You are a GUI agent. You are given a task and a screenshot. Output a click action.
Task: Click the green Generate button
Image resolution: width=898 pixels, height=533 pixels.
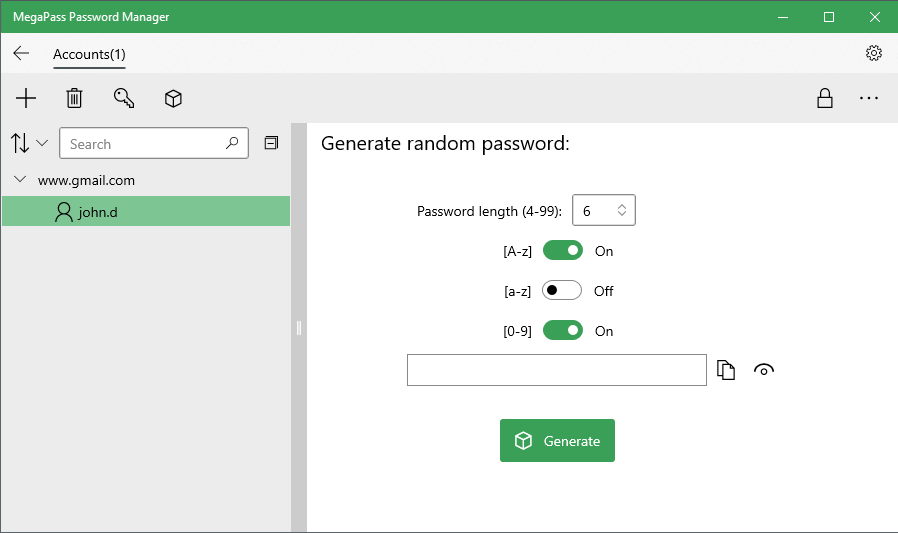click(x=557, y=440)
